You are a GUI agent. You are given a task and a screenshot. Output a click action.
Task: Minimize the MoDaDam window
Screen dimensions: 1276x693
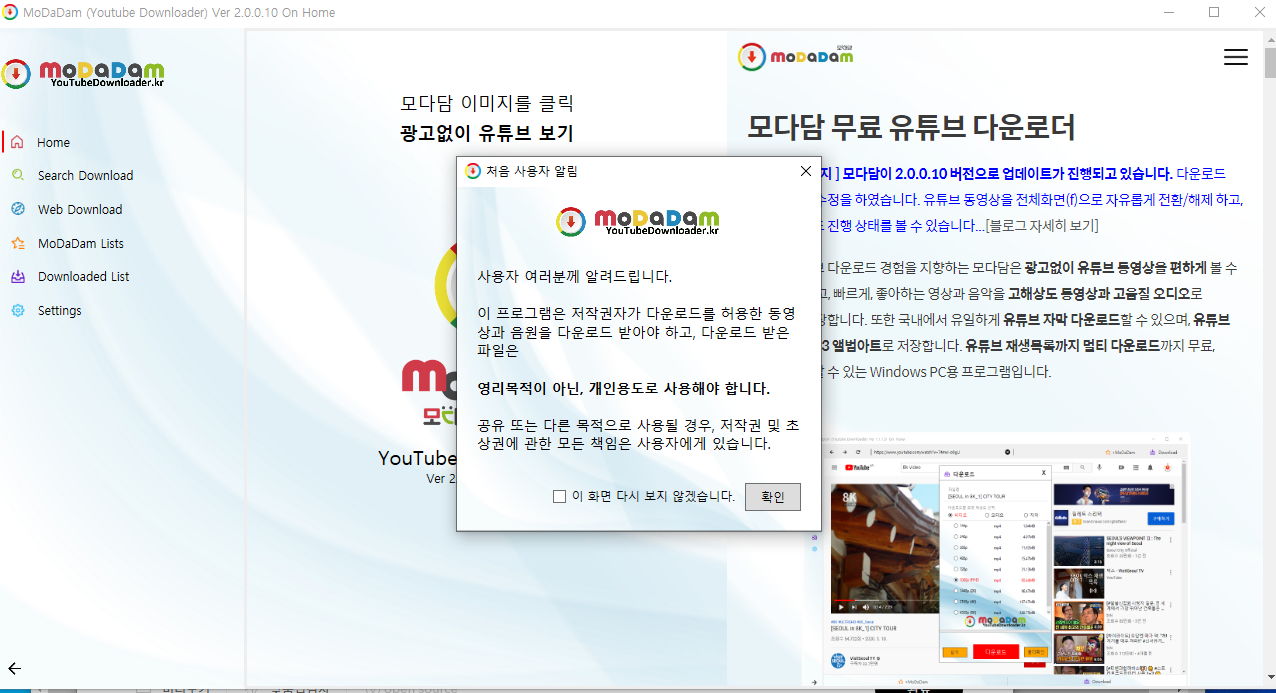[x=1169, y=12]
